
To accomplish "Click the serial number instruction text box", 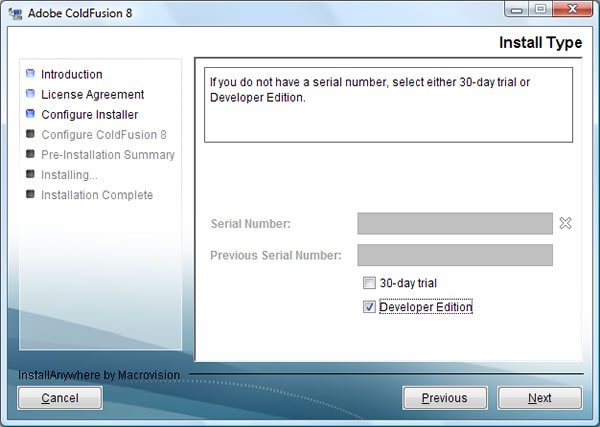I will 388,105.
